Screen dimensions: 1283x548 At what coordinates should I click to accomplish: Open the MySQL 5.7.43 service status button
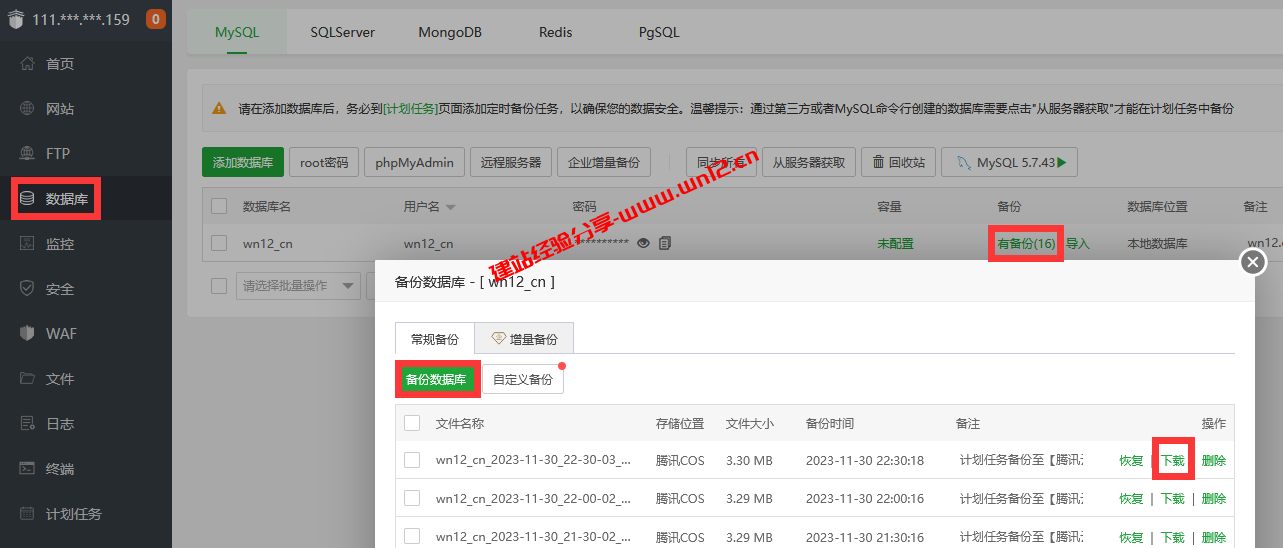(1009, 162)
